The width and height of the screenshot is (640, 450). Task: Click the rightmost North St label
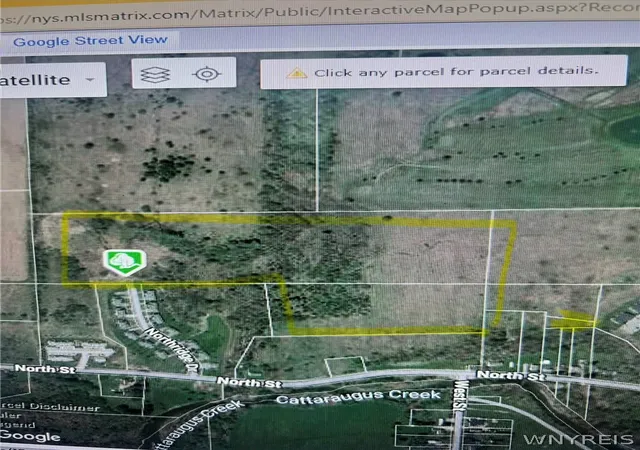510,375
